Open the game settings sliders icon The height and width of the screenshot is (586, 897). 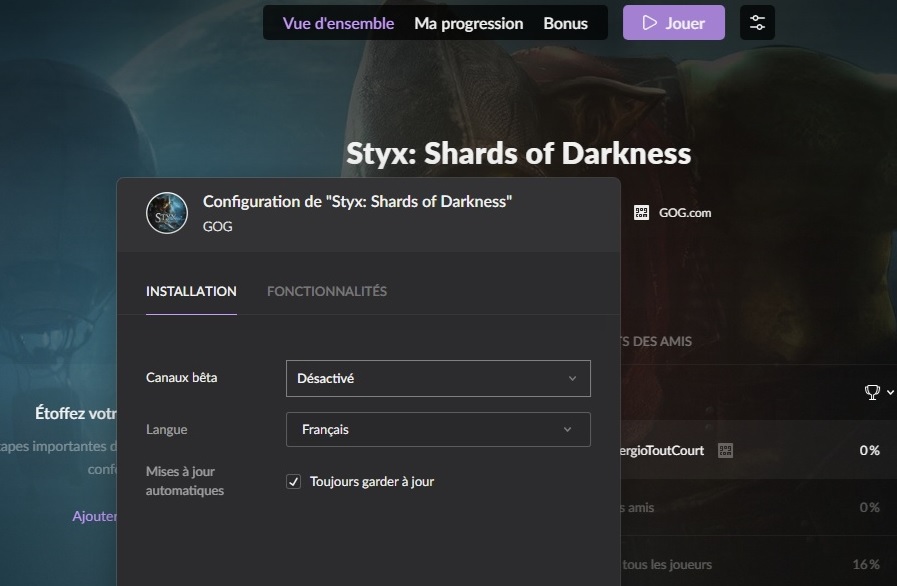(757, 22)
